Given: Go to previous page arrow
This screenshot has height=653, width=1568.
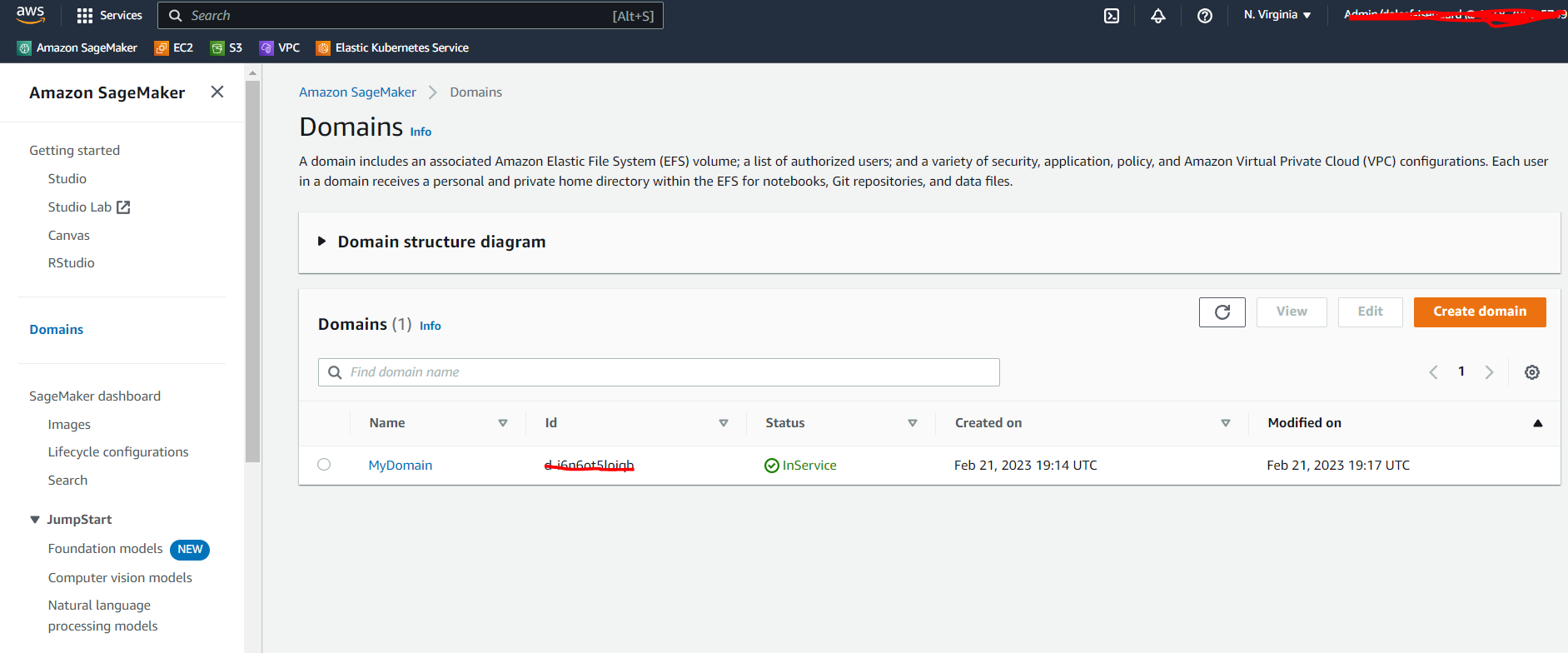Looking at the screenshot, I should [1433, 372].
